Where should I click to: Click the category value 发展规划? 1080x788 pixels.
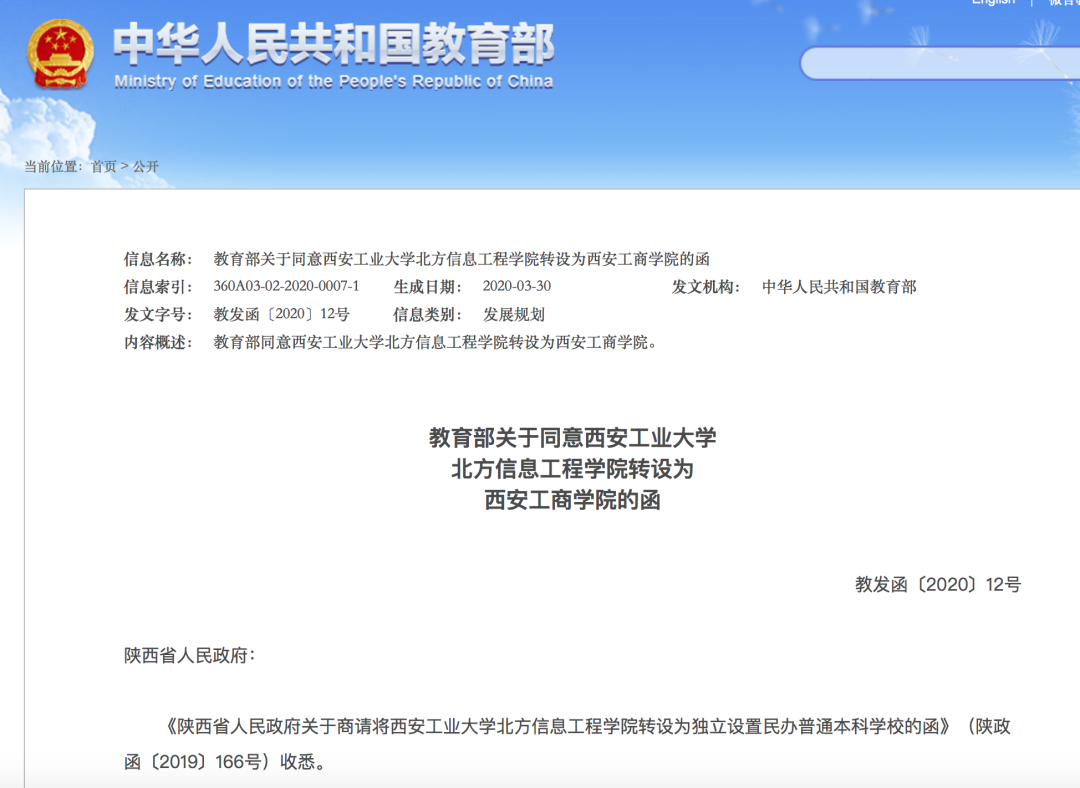[x=514, y=314]
